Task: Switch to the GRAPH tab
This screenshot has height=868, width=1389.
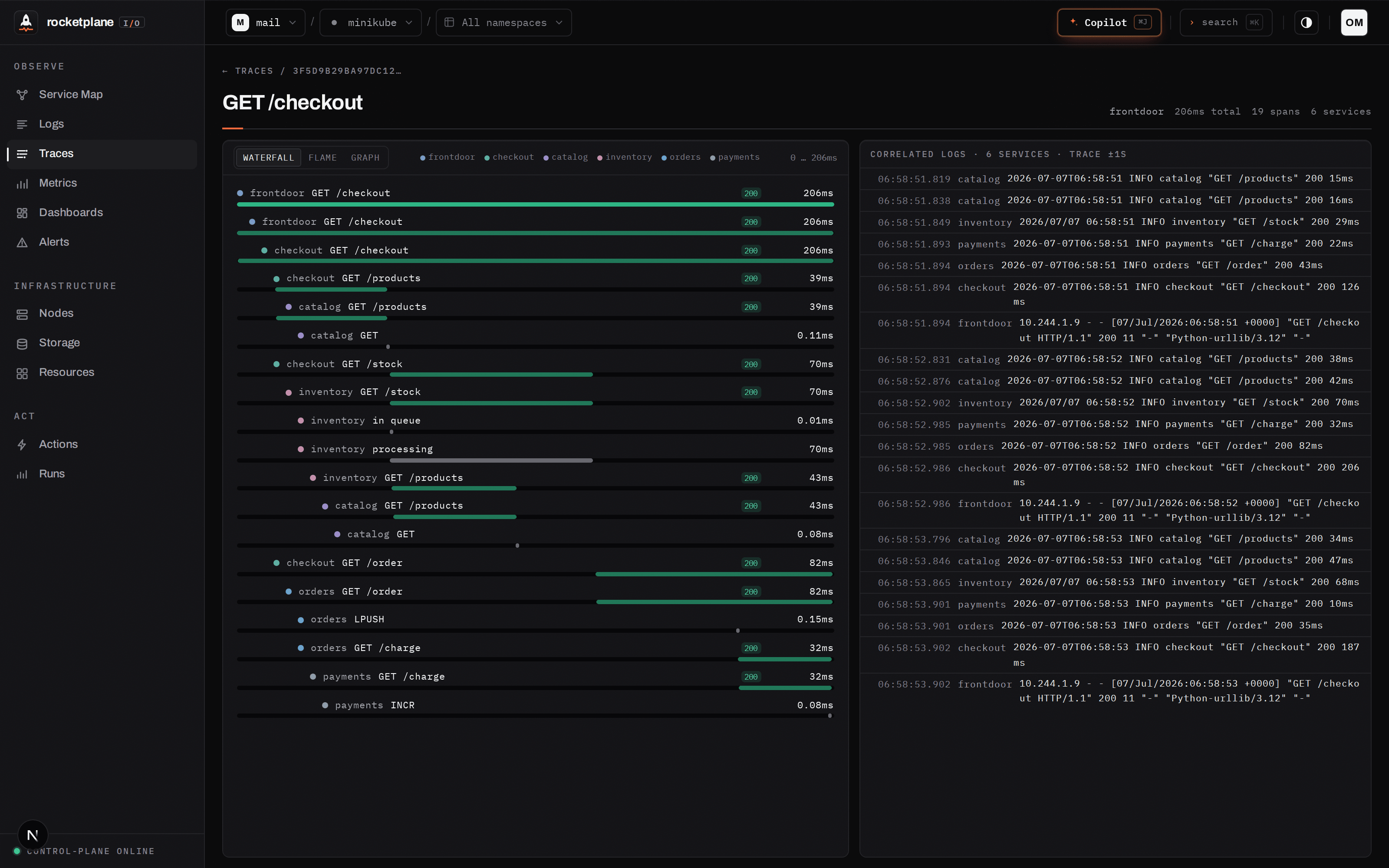Action: (x=365, y=158)
